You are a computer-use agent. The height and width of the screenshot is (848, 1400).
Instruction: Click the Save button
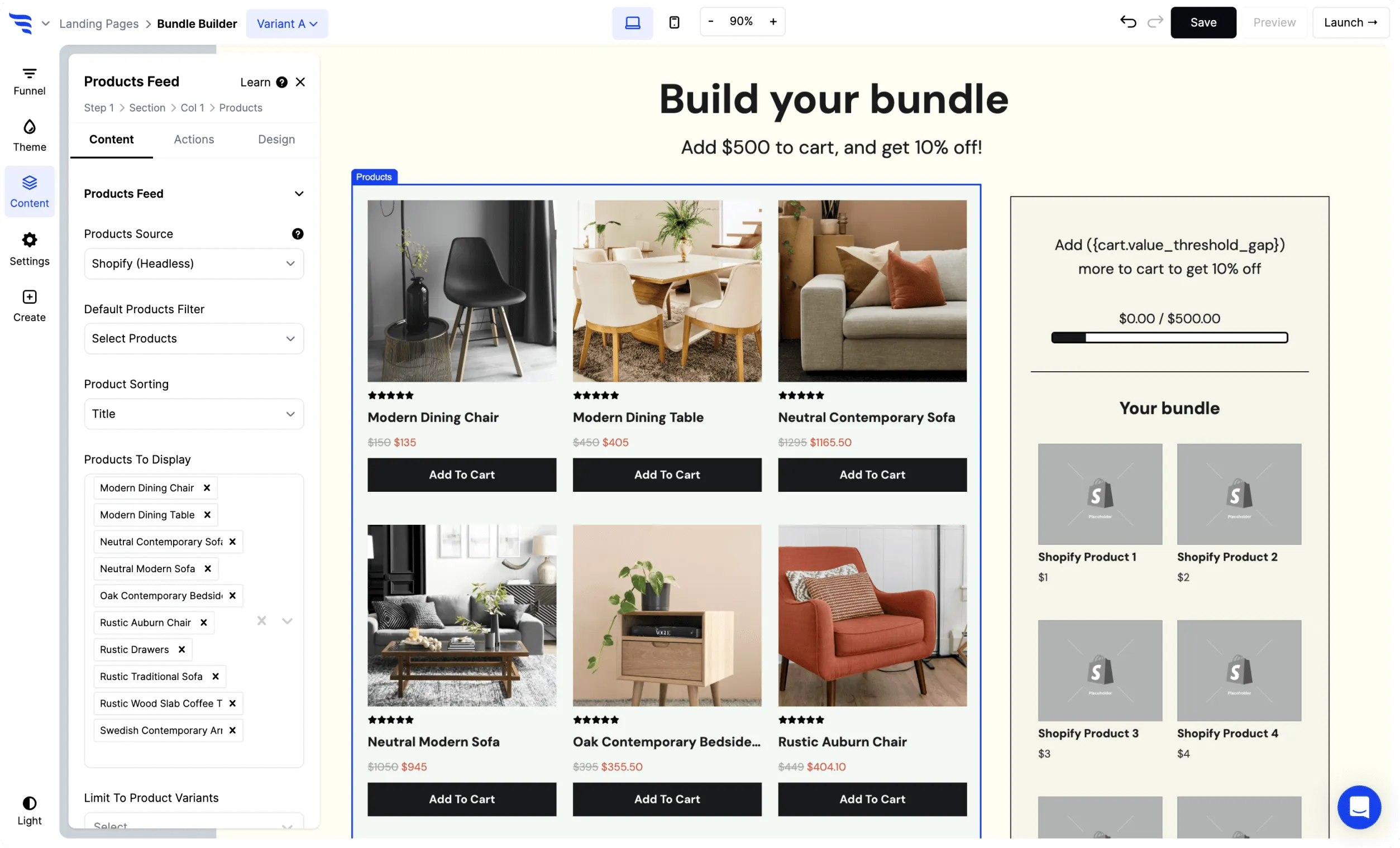click(x=1203, y=22)
